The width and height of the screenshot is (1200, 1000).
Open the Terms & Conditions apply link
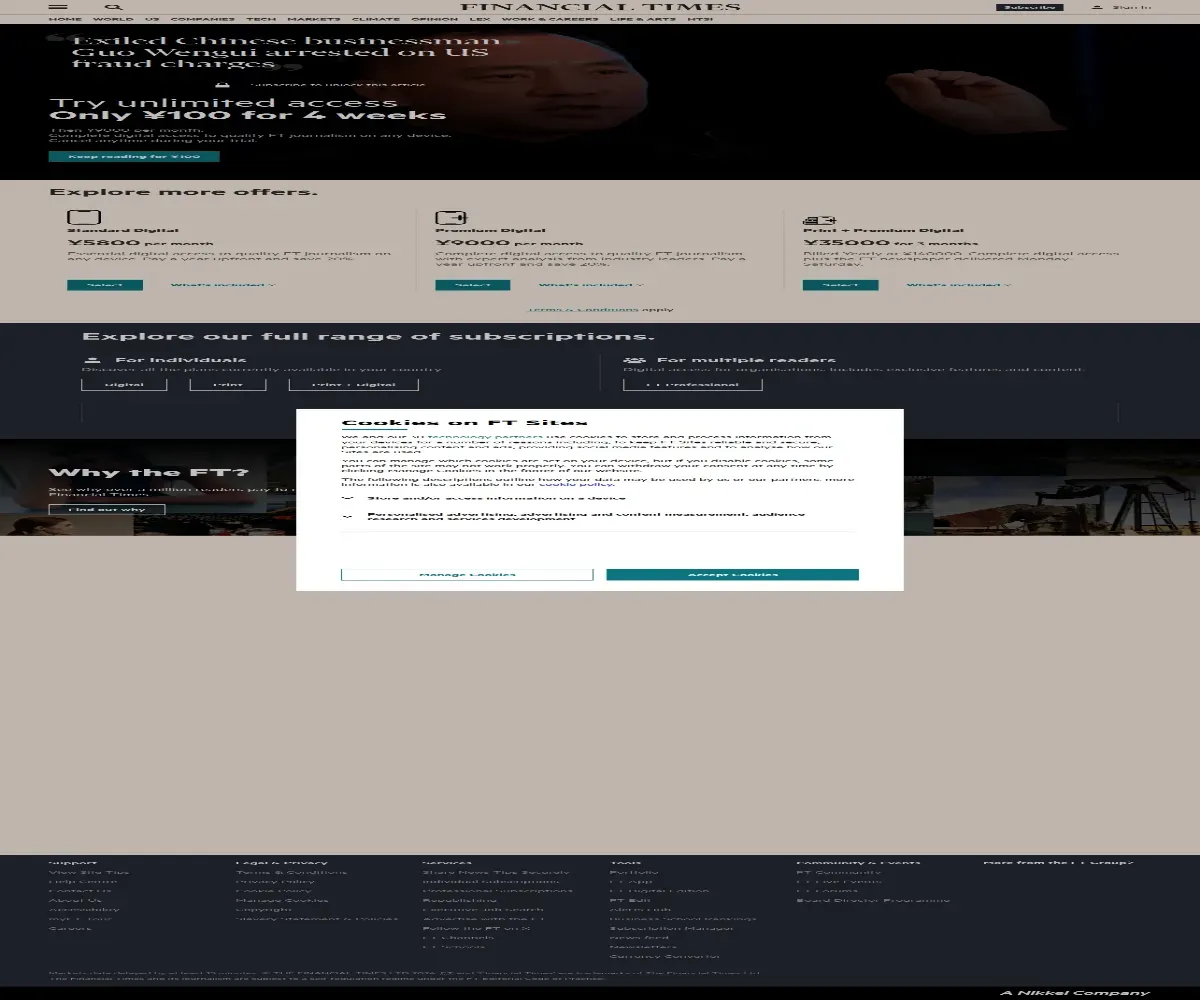pyautogui.click(x=583, y=309)
